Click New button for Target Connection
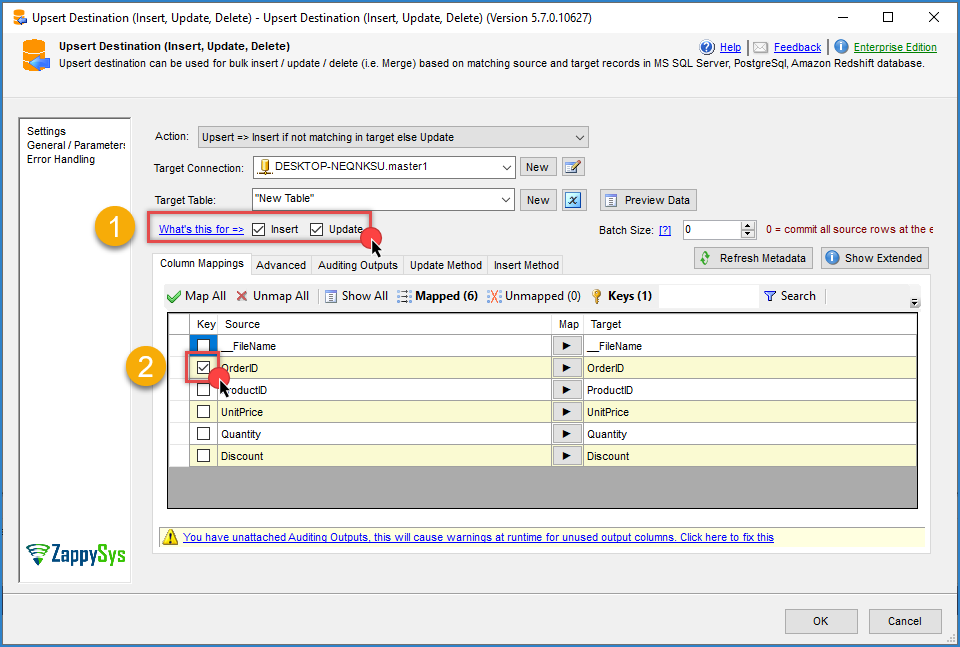This screenshot has height=647, width=960. tap(538, 167)
